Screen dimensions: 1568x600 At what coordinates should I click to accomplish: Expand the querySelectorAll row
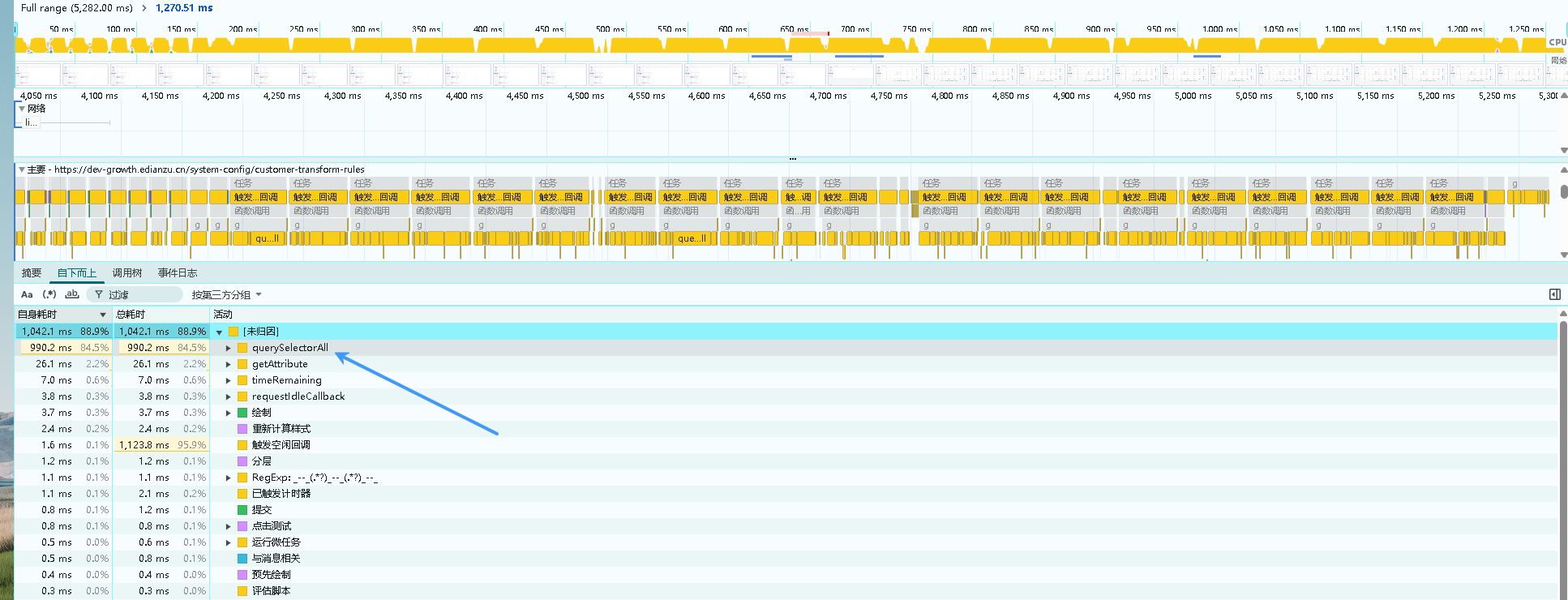pyautogui.click(x=229, y=348)
